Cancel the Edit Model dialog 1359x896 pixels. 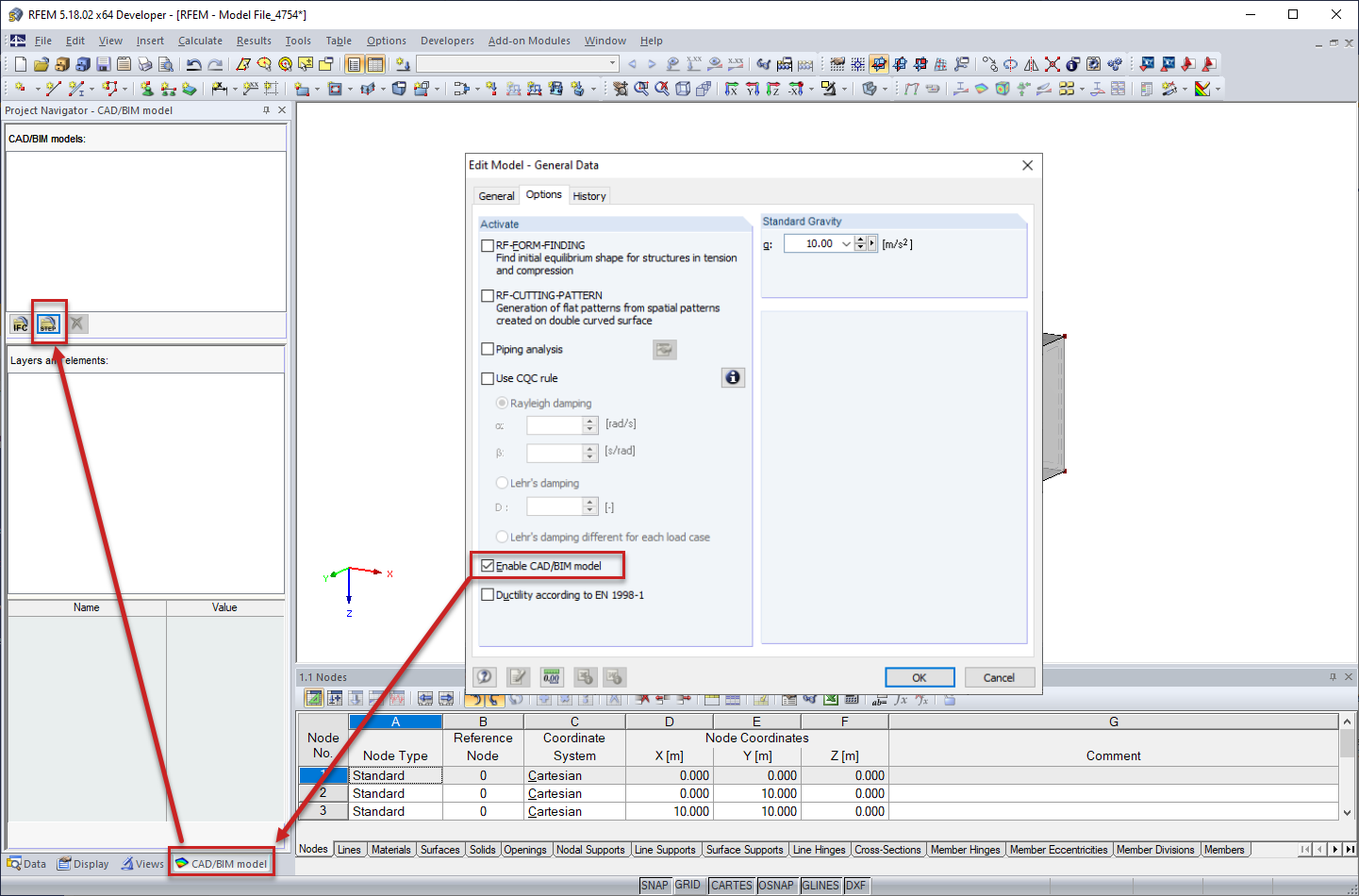(1000, 677)
